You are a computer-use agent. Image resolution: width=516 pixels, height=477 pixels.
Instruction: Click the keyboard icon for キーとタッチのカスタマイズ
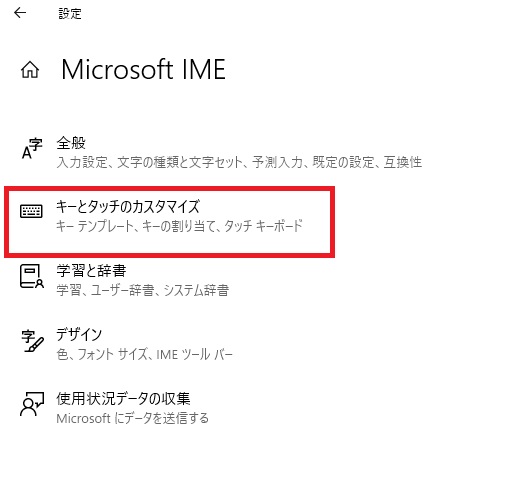click(31, 211)
